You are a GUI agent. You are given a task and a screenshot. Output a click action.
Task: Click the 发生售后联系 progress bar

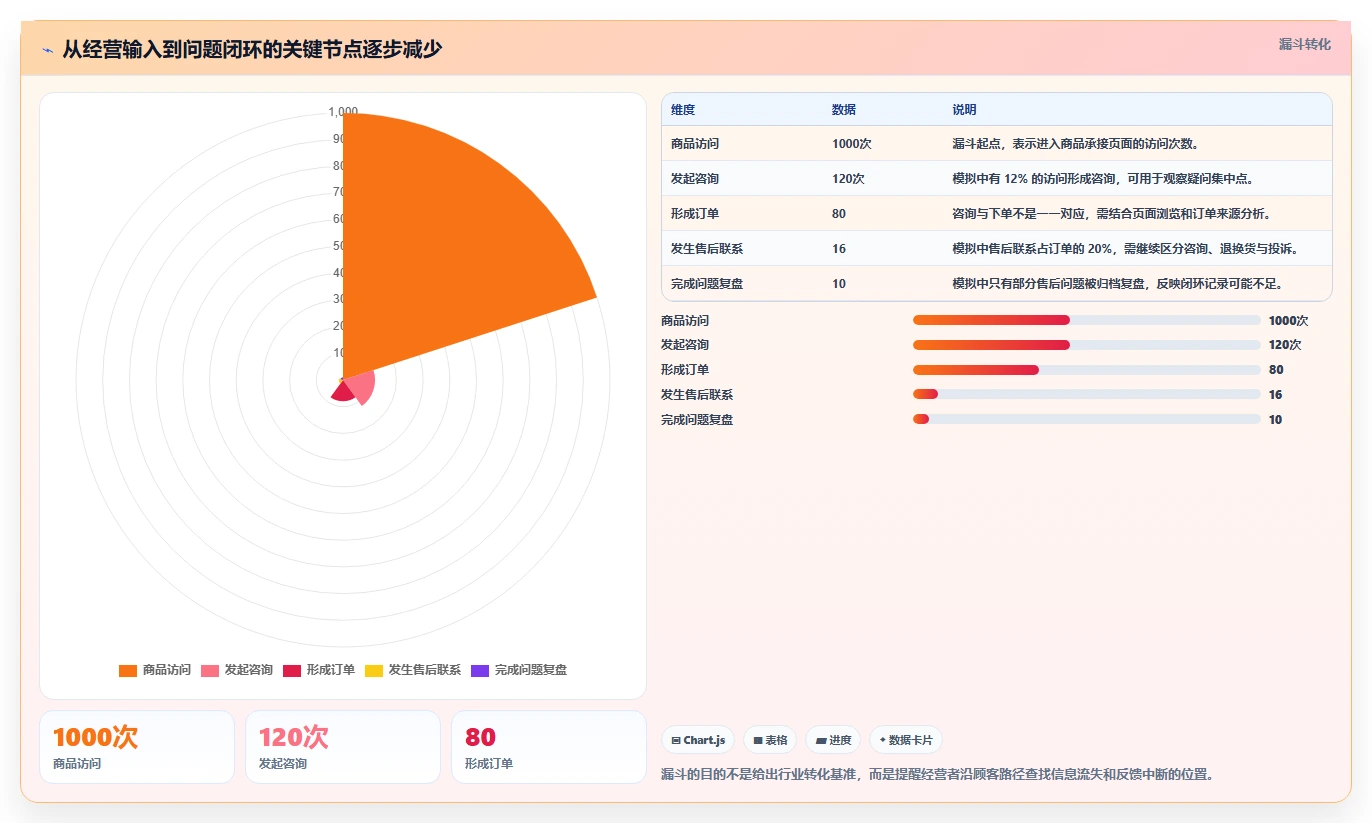pos(1086,395)
